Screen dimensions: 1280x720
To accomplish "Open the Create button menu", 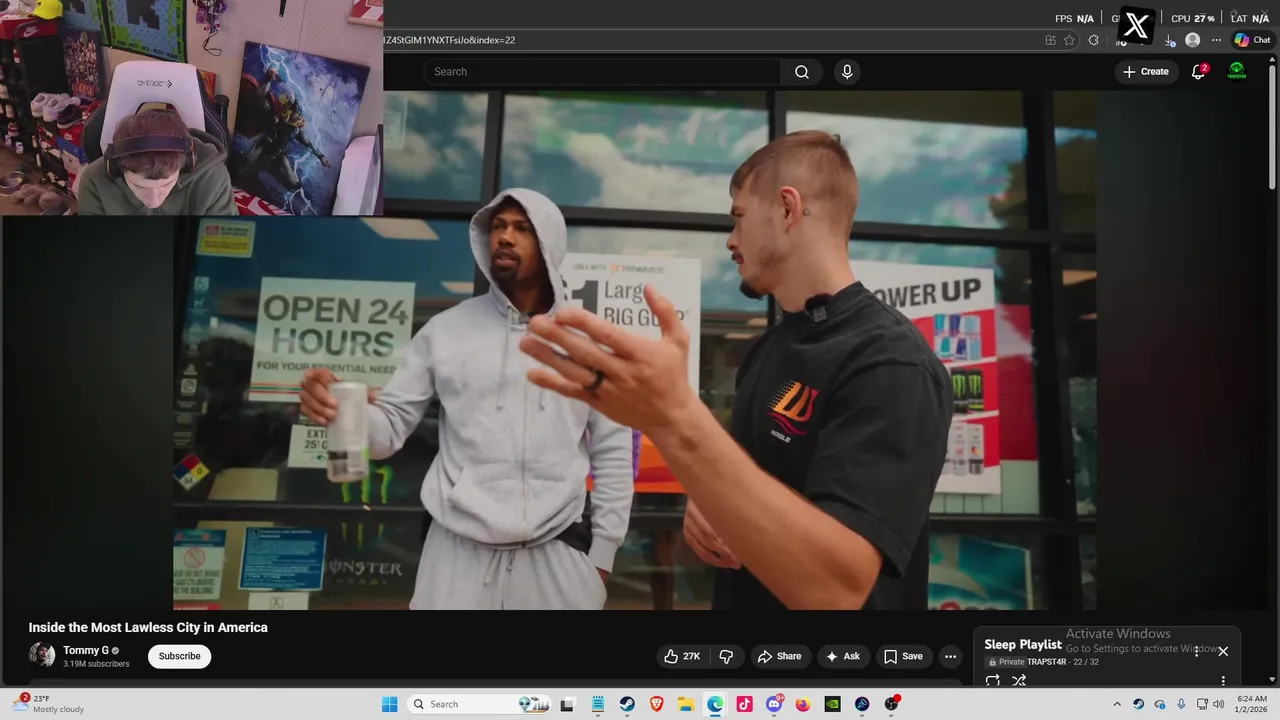I will (x=1145, y=72).
